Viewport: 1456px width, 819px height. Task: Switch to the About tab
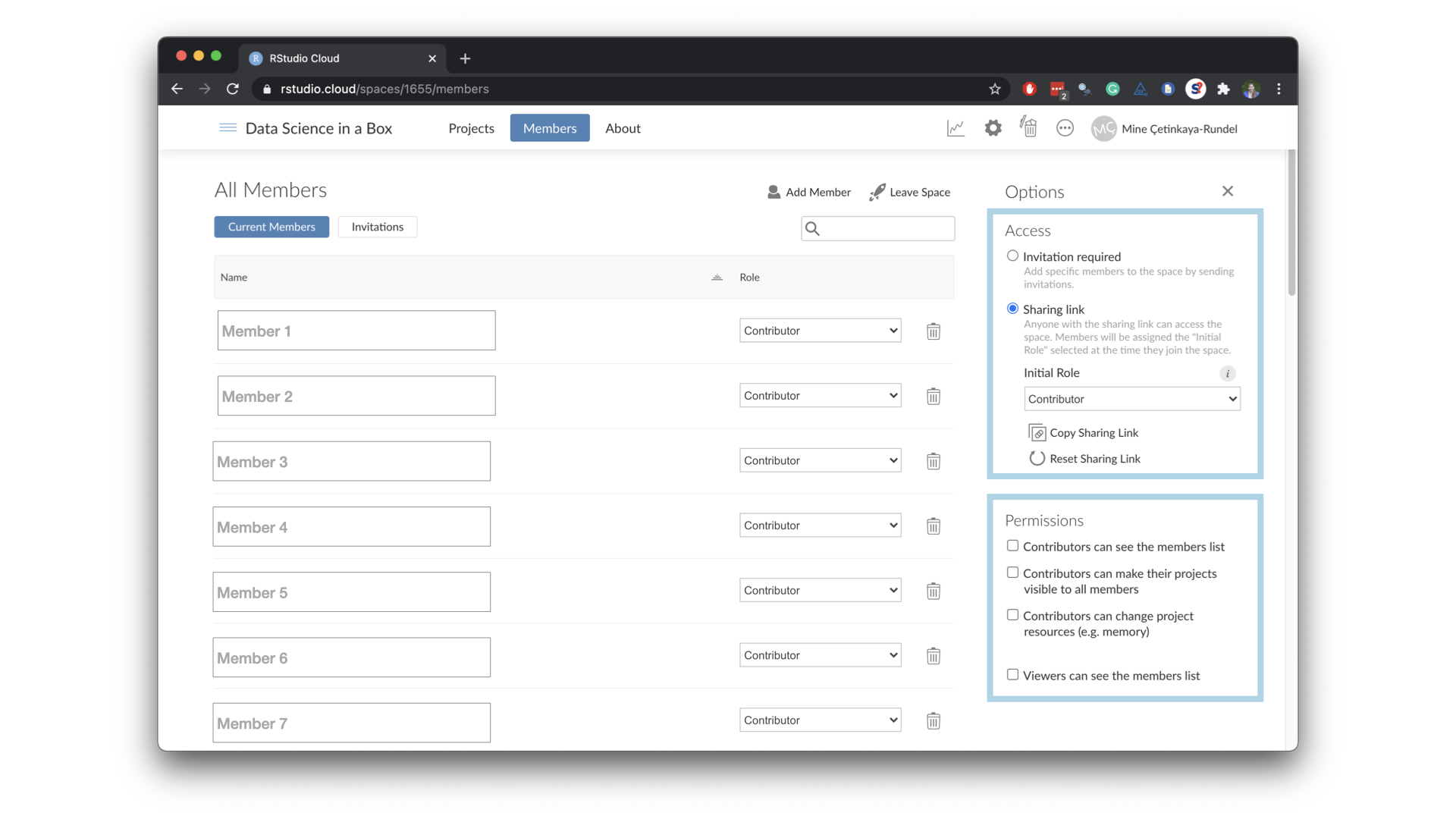[x=623, y=128]
